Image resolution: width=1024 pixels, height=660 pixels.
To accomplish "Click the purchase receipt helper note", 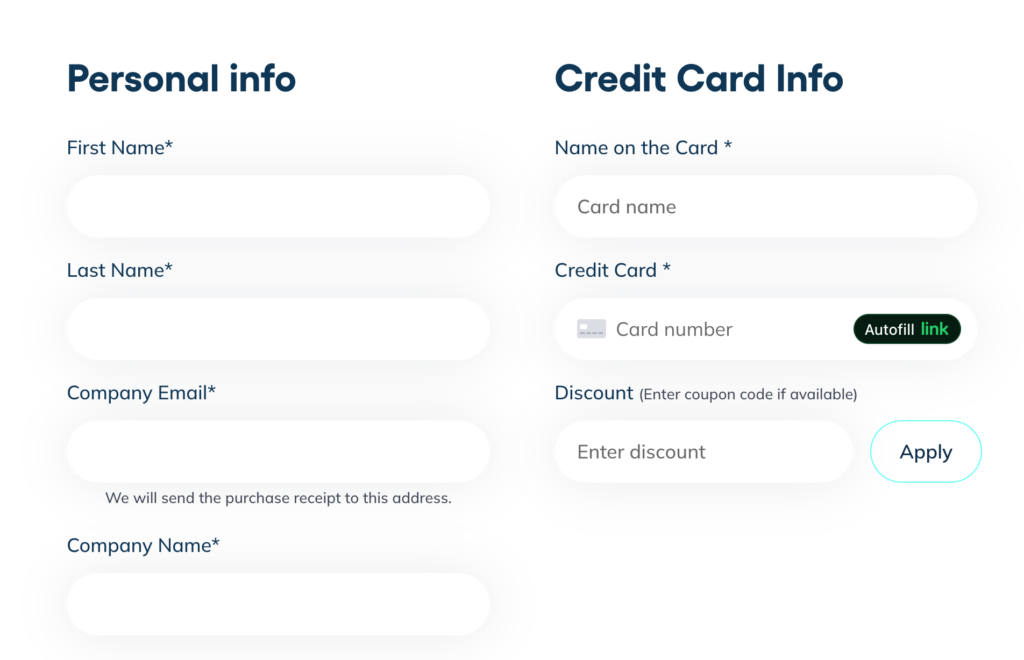I will click(278, 498).
